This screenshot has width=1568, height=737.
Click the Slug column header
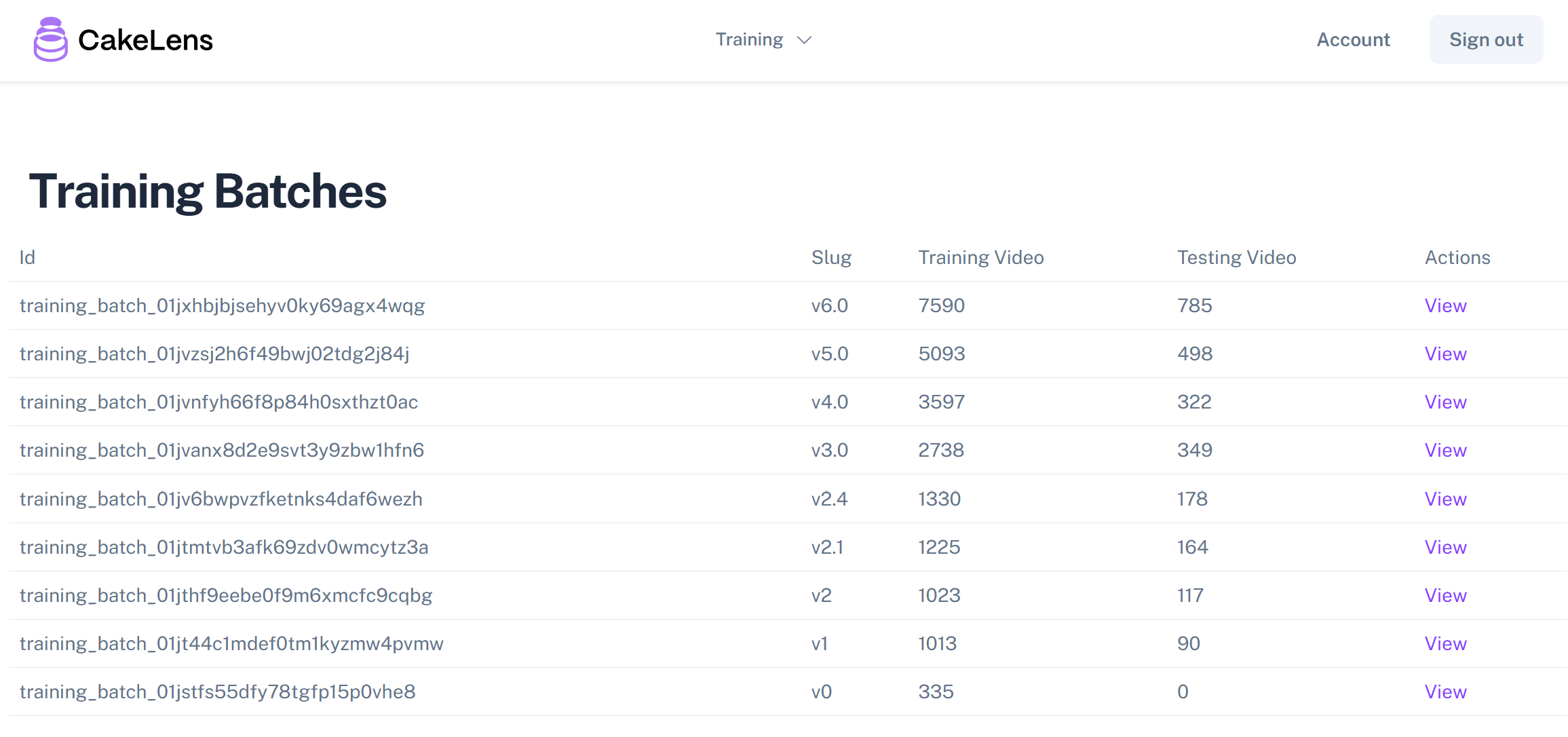831,257
